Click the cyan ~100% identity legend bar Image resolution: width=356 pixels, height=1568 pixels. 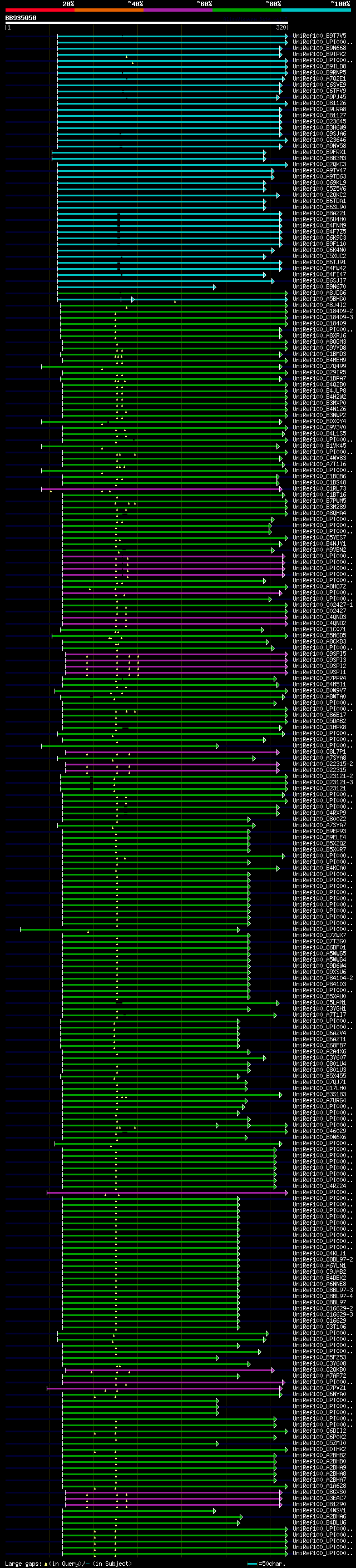316,10
